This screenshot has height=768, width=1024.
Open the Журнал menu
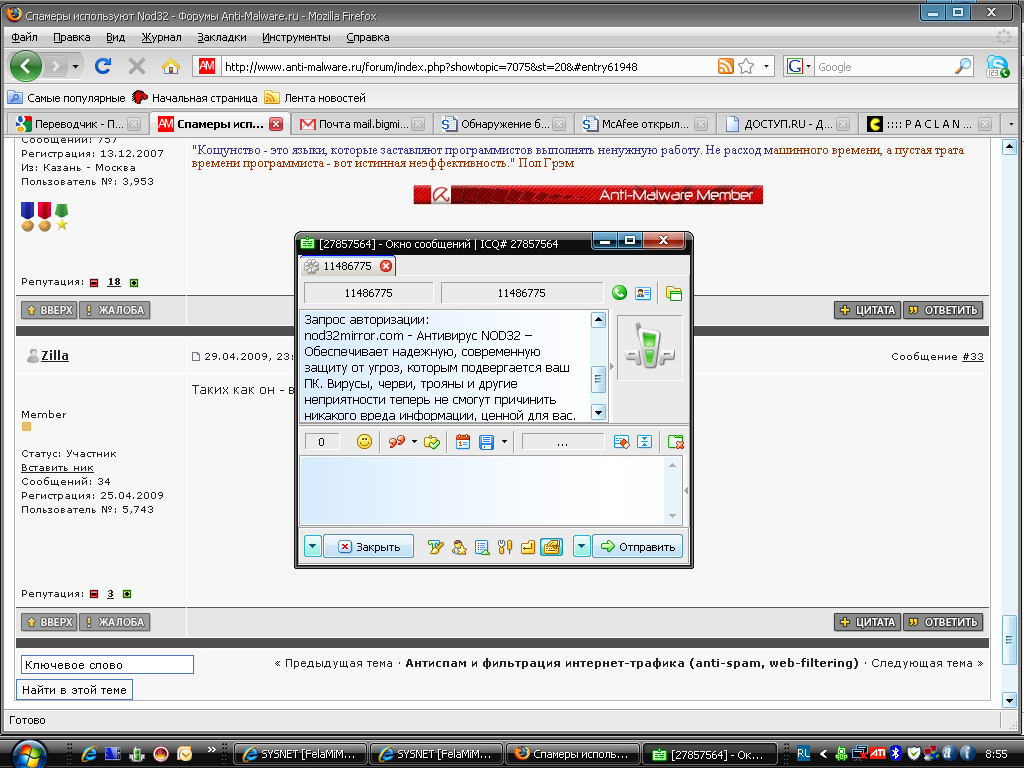coord(161,37)
